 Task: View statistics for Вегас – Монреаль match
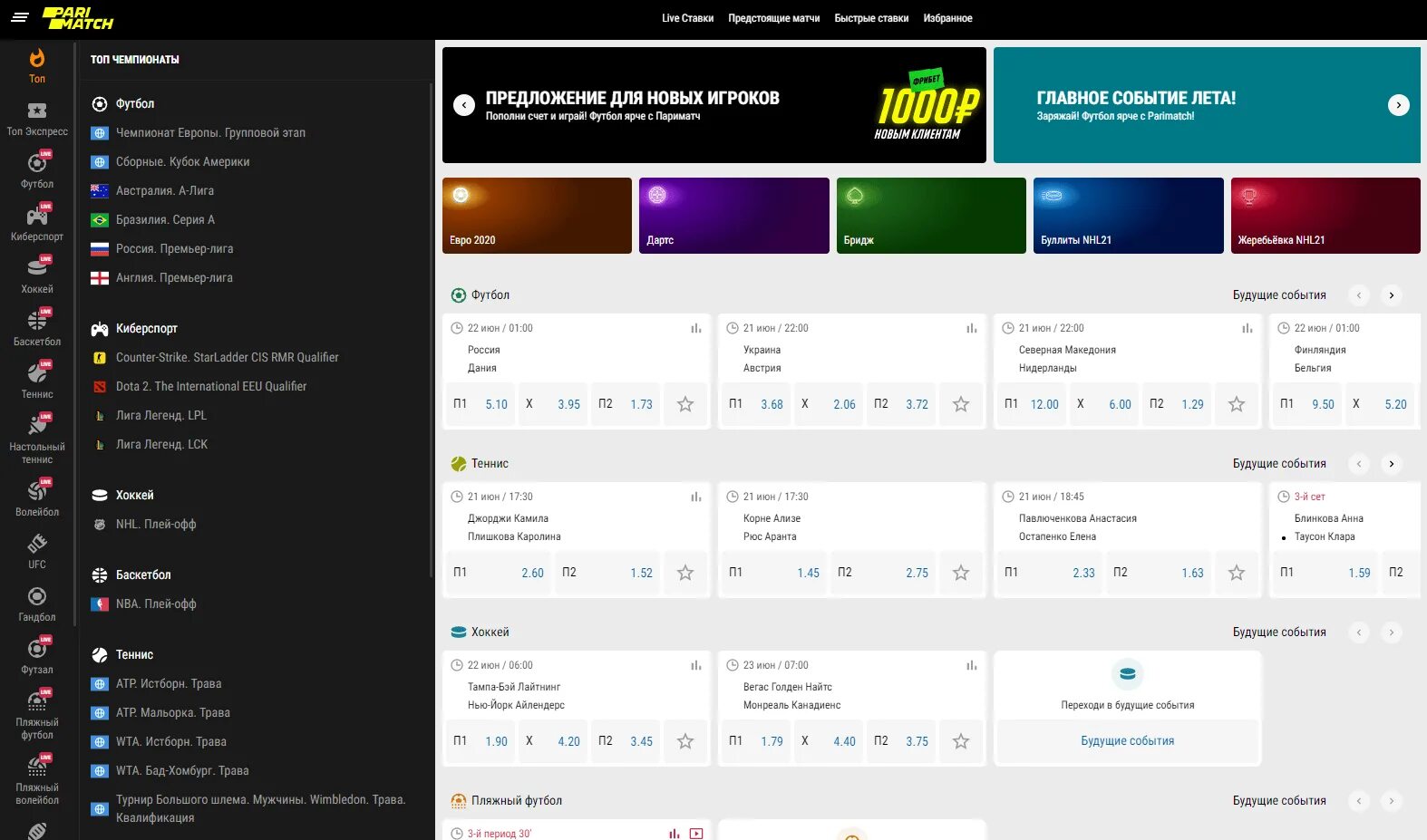tap(972, 665)
